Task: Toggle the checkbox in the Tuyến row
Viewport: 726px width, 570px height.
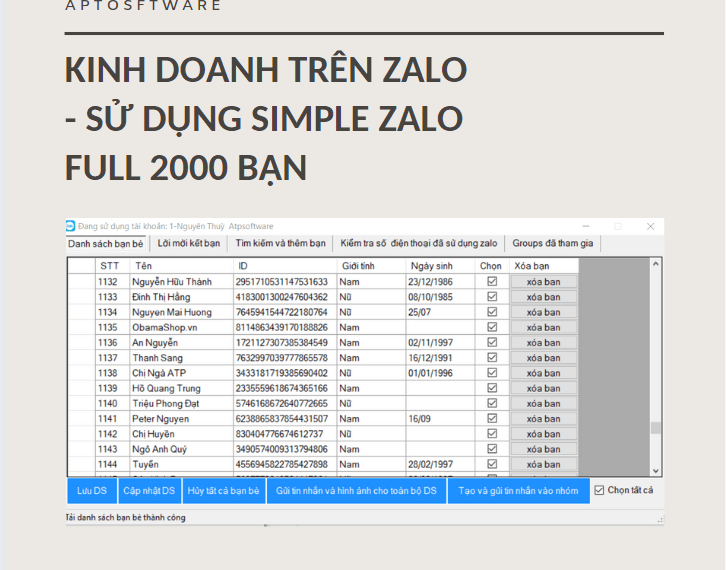Action: coord(492,464)
